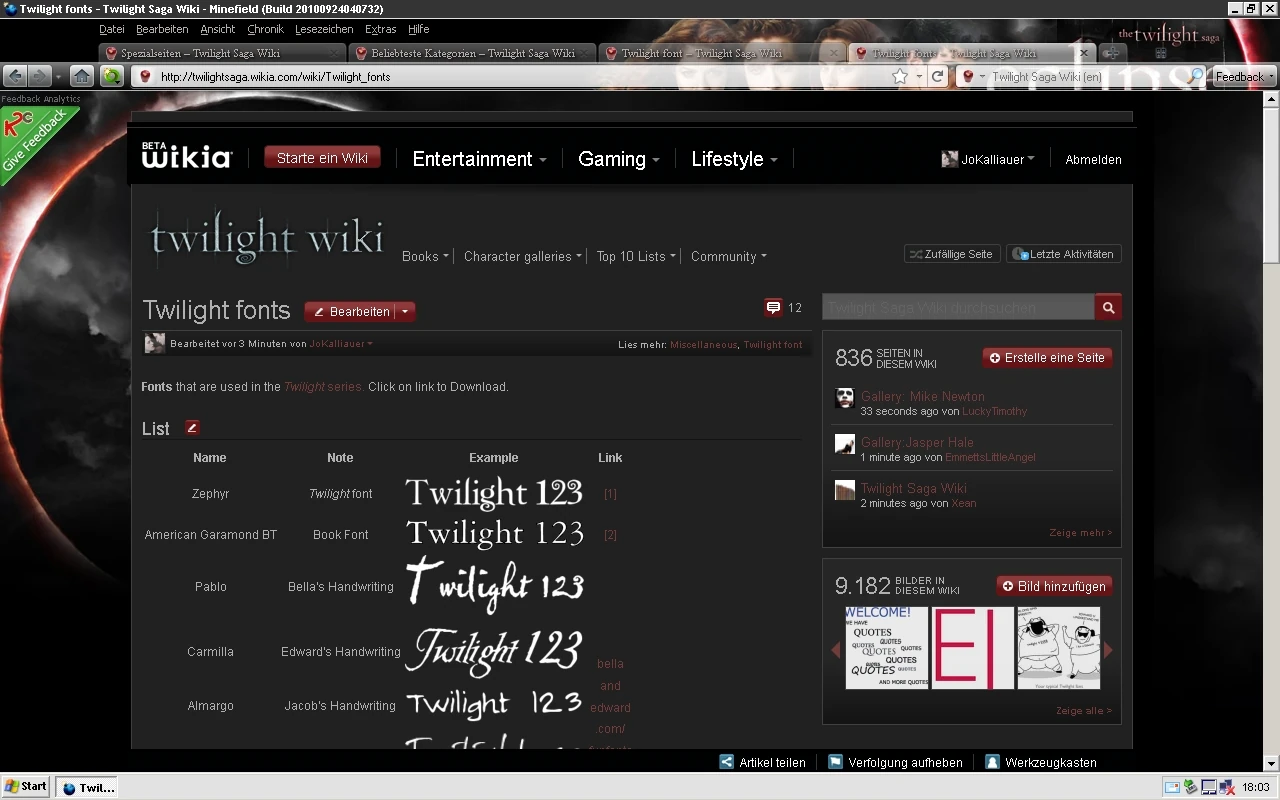Open new browser tab button
The height and width of the screenshot is (800, 1280).
coord(1111,53)
